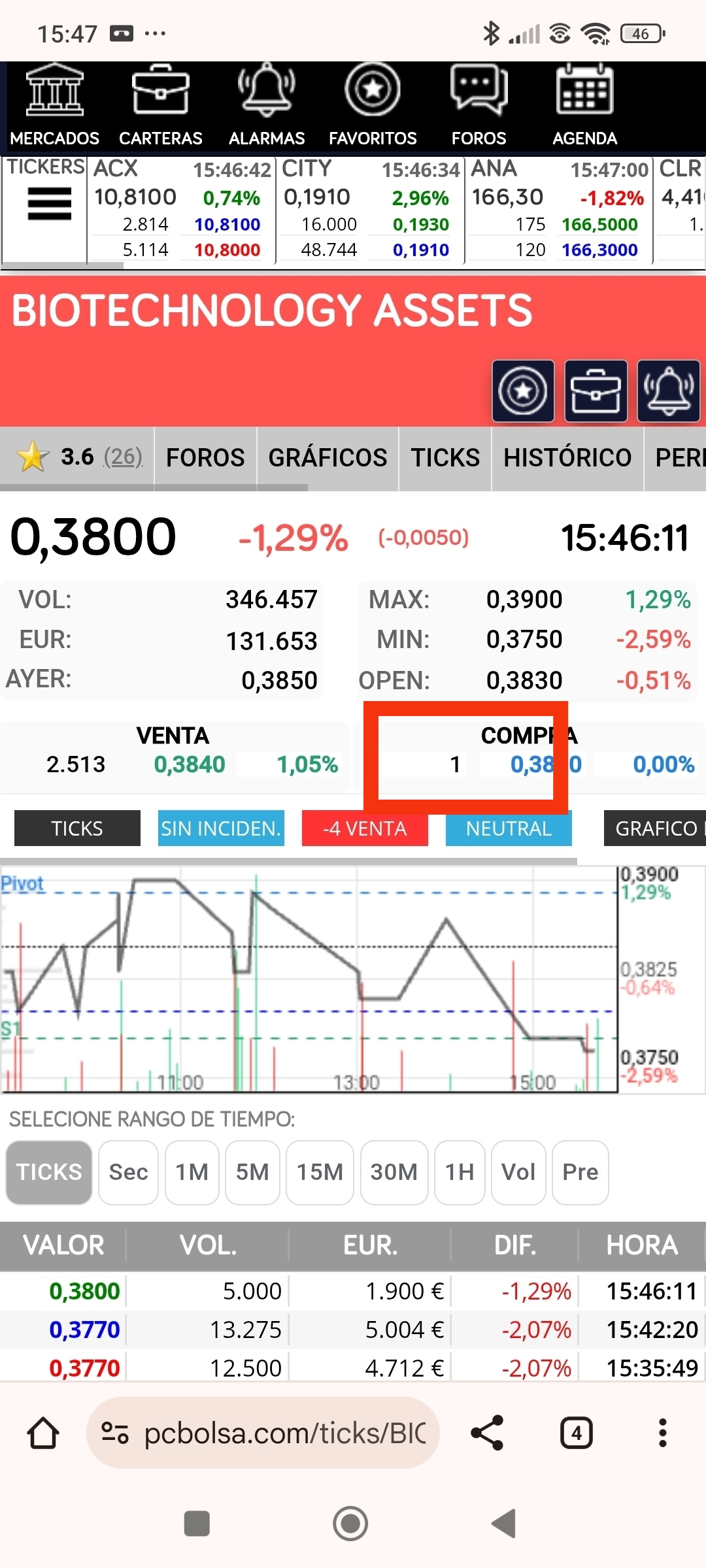Tap the browser home icon
Screen dimensions: 706x1568
click(43, 1433)
